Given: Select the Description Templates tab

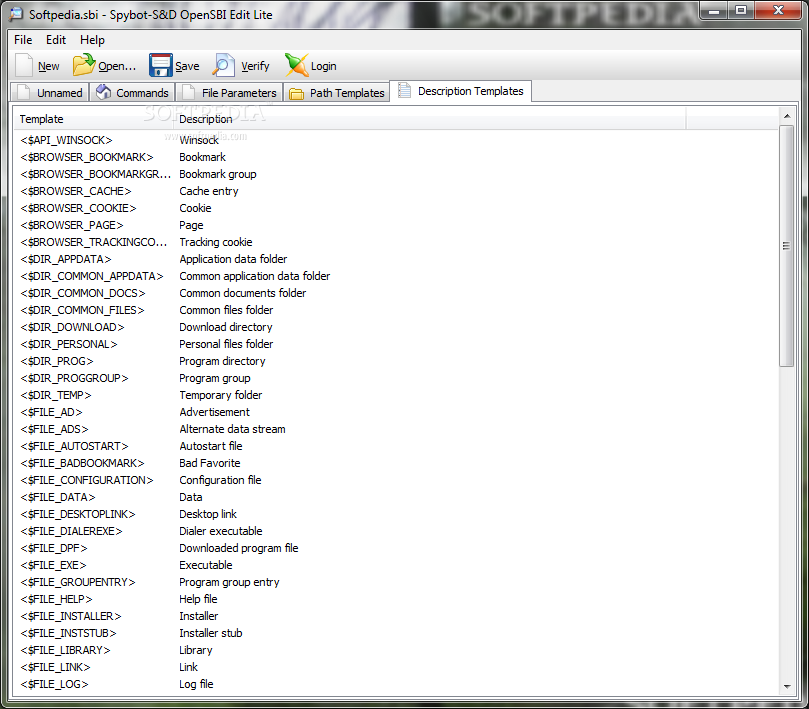Looking at the screenshot, I should pyautogui.click(x=461, y=91).
